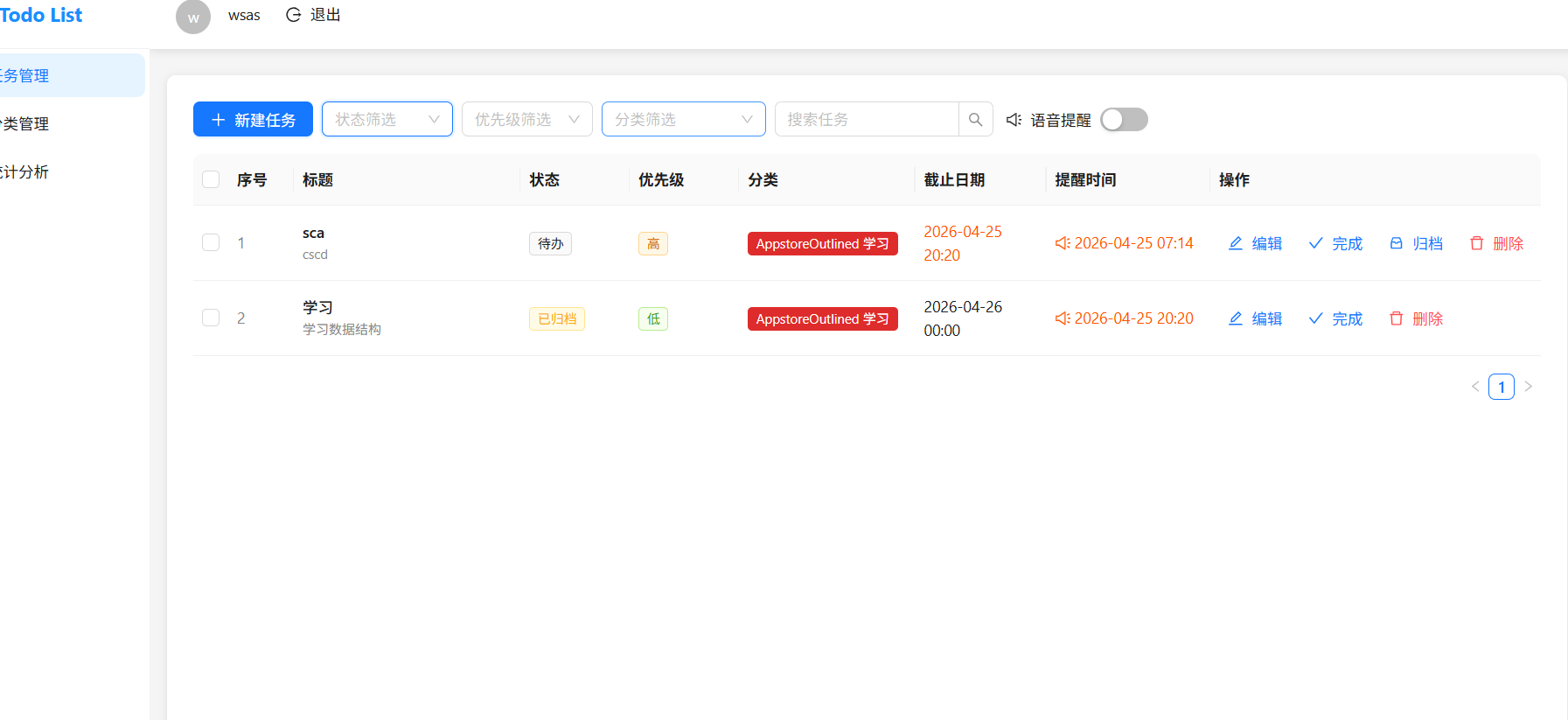Expand the 优先级筛选 priority filter dropdown
This screenshot has height=720, width=1568.
526,120
